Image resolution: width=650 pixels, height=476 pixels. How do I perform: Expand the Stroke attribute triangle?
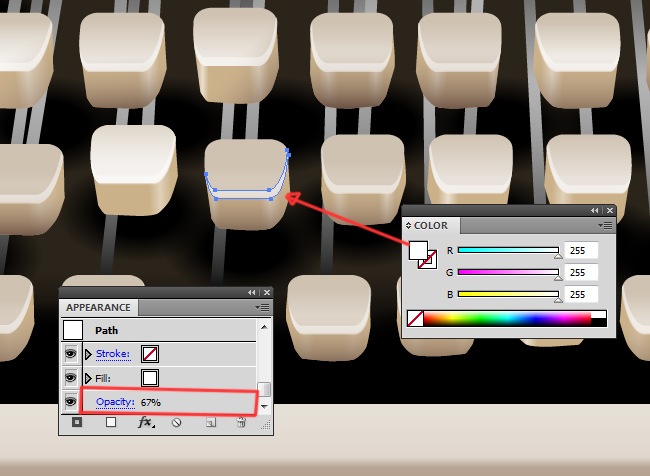point(88,354)
